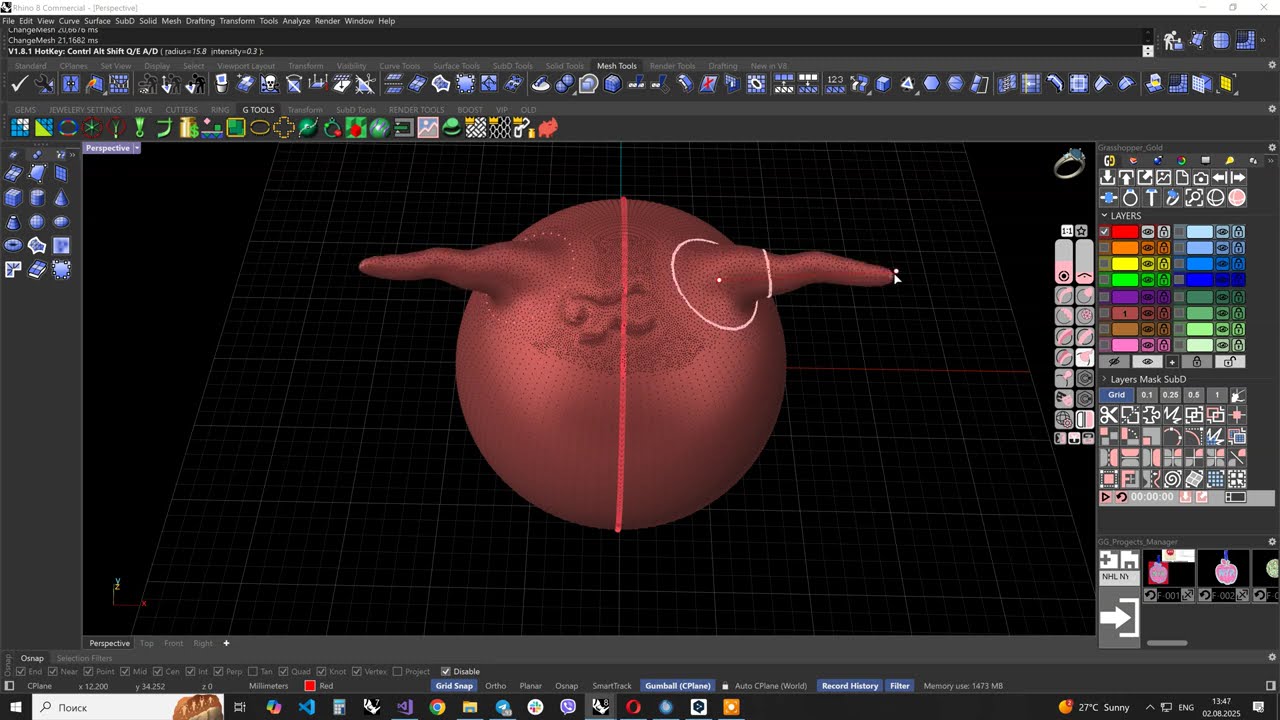This screenshot has width=1280, height=720.
Task: Click the red pig icon in G TOOLS
Action: [x=548, y=127]
